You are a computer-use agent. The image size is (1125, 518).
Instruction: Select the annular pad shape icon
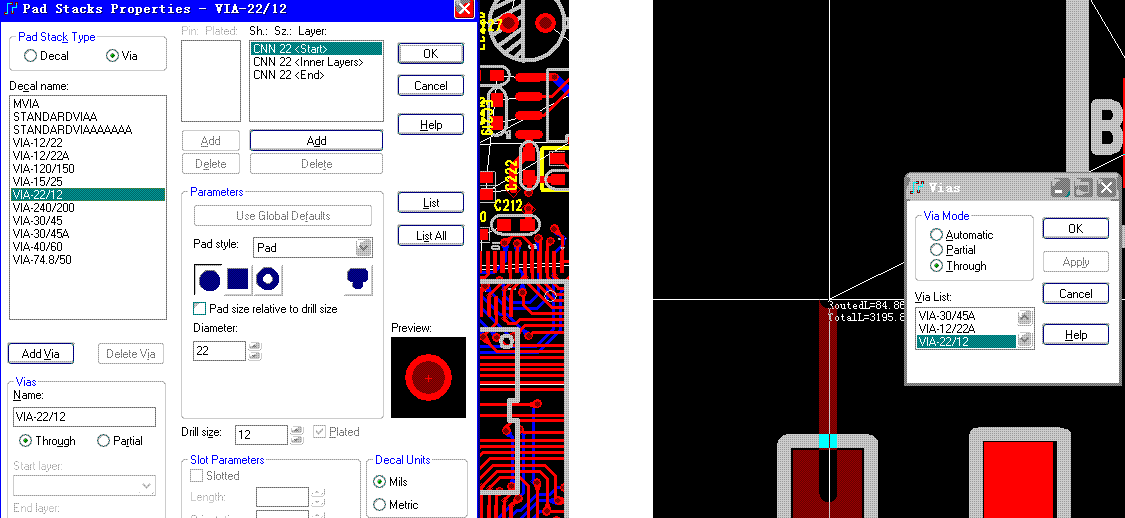[x=268, y=280]
